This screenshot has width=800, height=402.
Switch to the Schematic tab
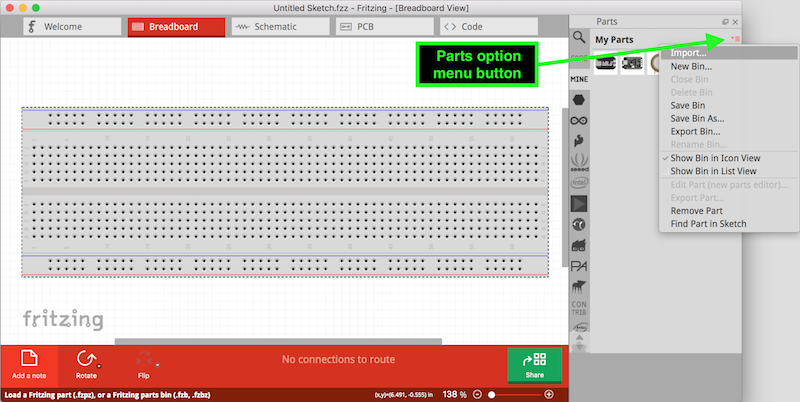pyautogui.click(x=281, y=27)
